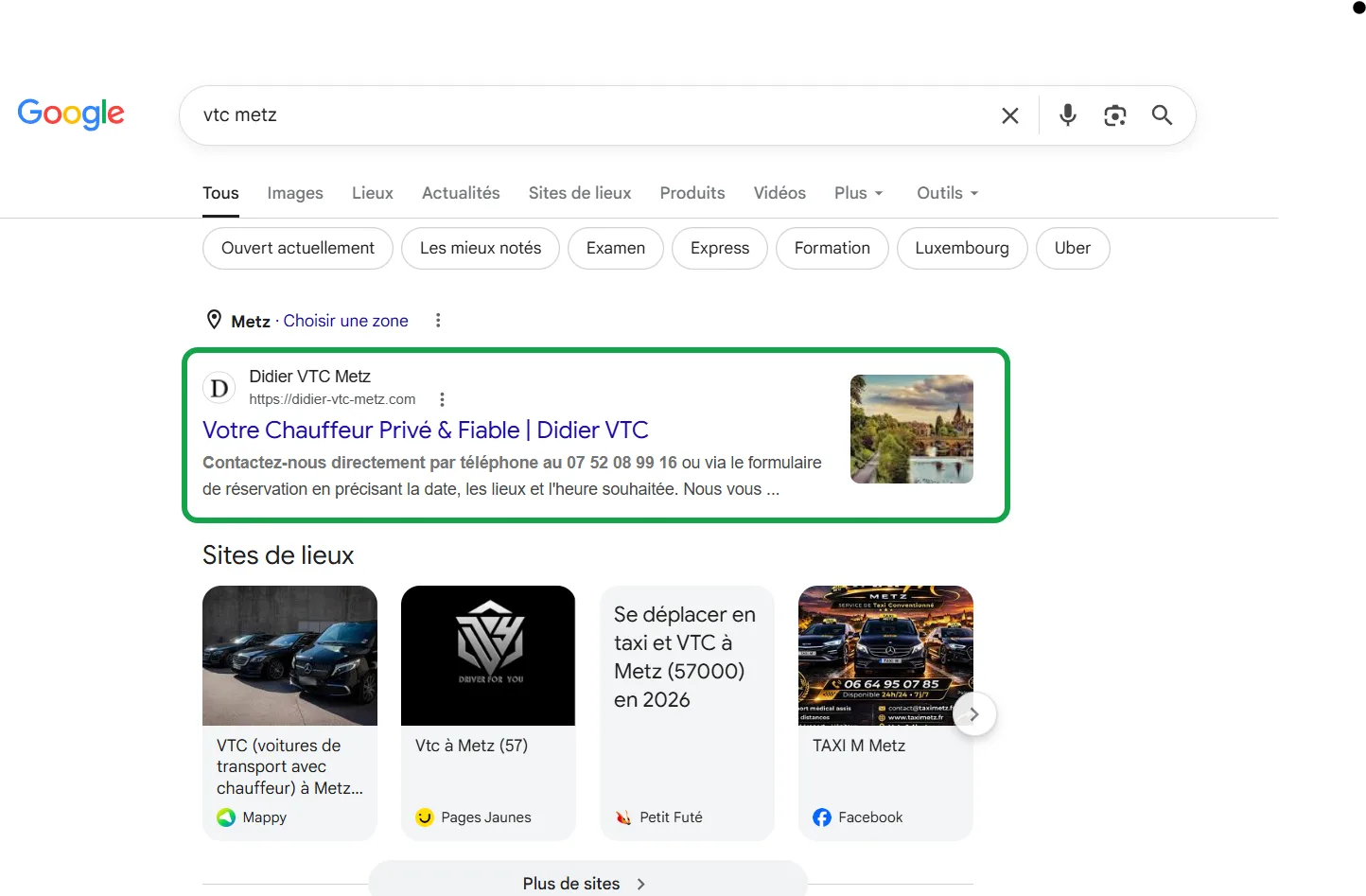Image resolution: width=1366 pixels, height=896 pixels.
Task: Click the 'Petit Futé' source label
Action: tap(671, 817)
